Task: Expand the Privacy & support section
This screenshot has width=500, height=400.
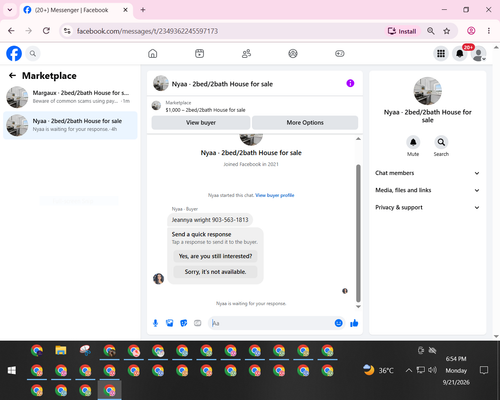Action: pyautogui.click(x=427, y=208)
